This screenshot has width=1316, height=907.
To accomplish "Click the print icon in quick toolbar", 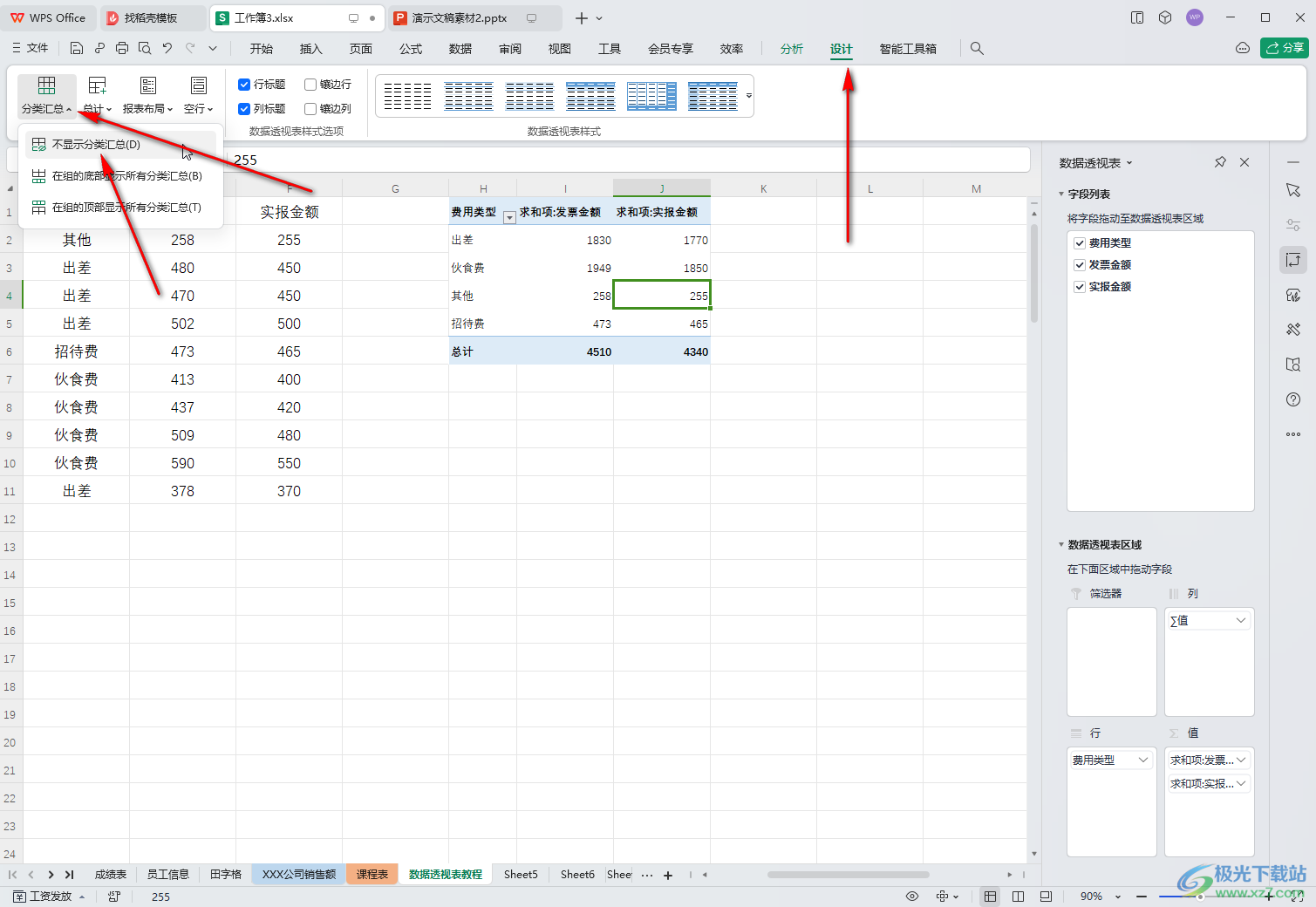I will pyautogui.click(x=122, y=48).
